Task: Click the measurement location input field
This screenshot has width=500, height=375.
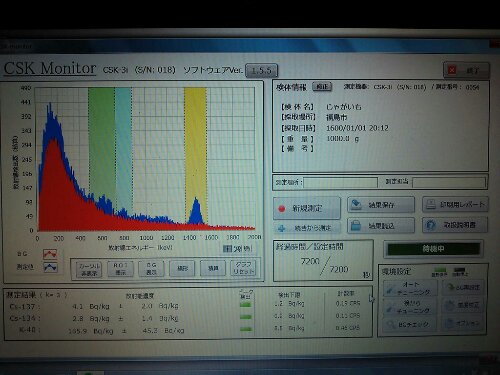Action: (x=340, y=182)
